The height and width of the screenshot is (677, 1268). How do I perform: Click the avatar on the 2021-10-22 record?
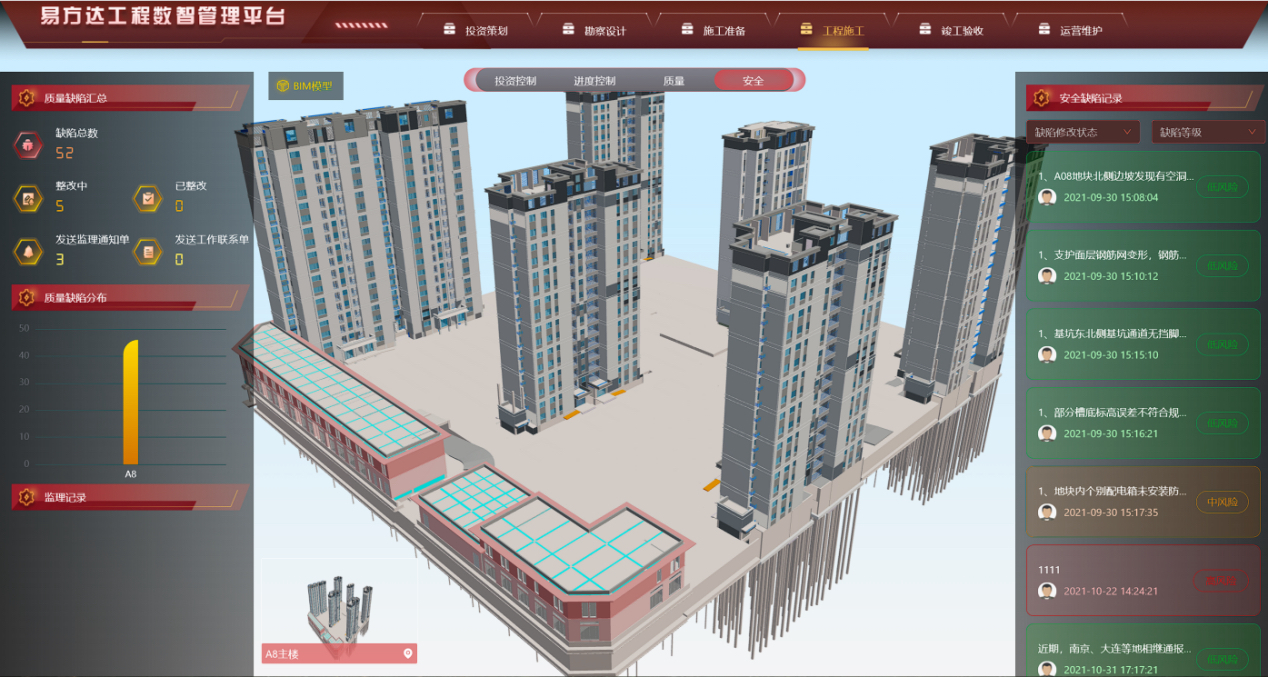click(x=1047, y=591)
